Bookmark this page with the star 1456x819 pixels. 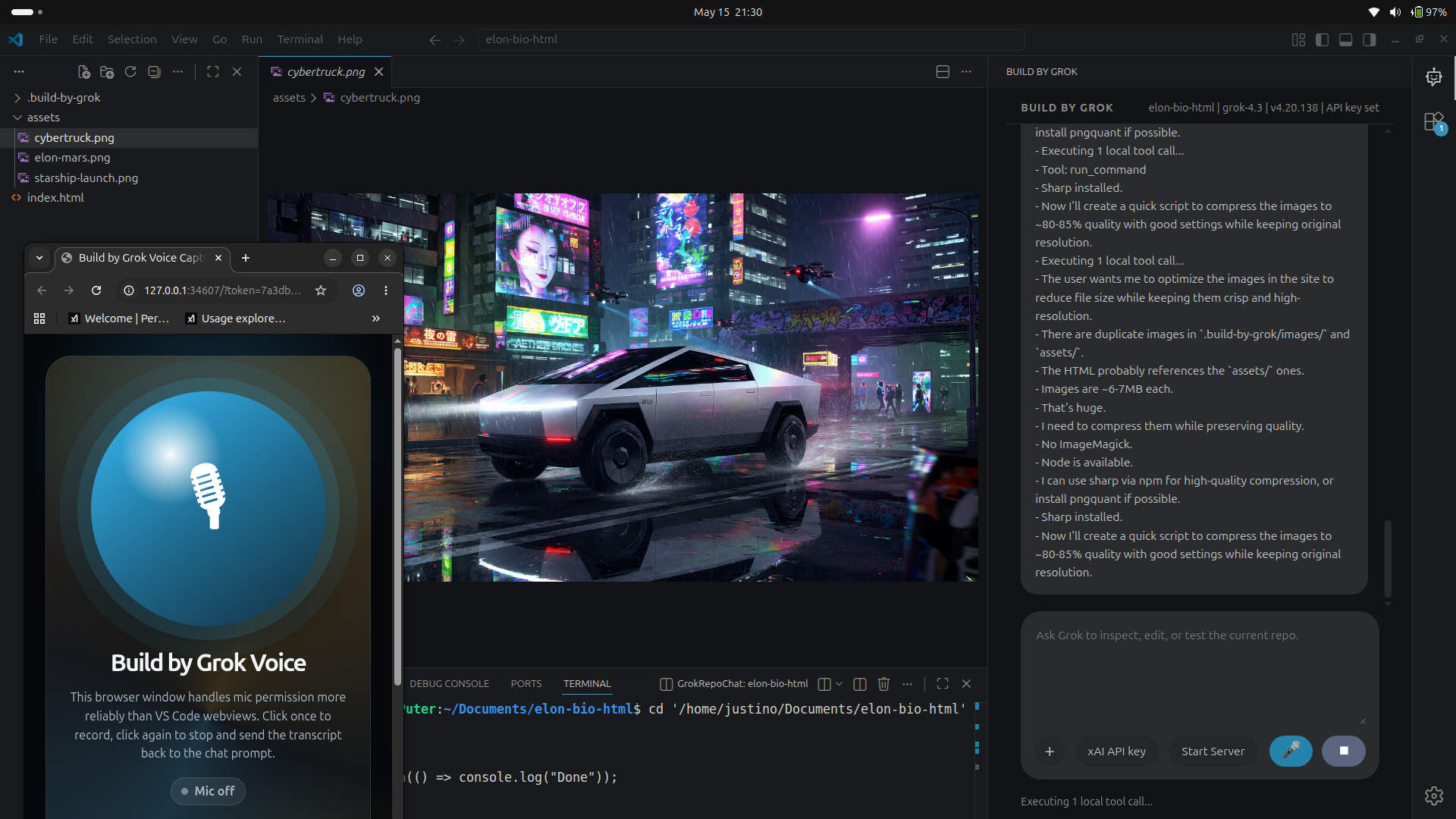click(321, 290)
